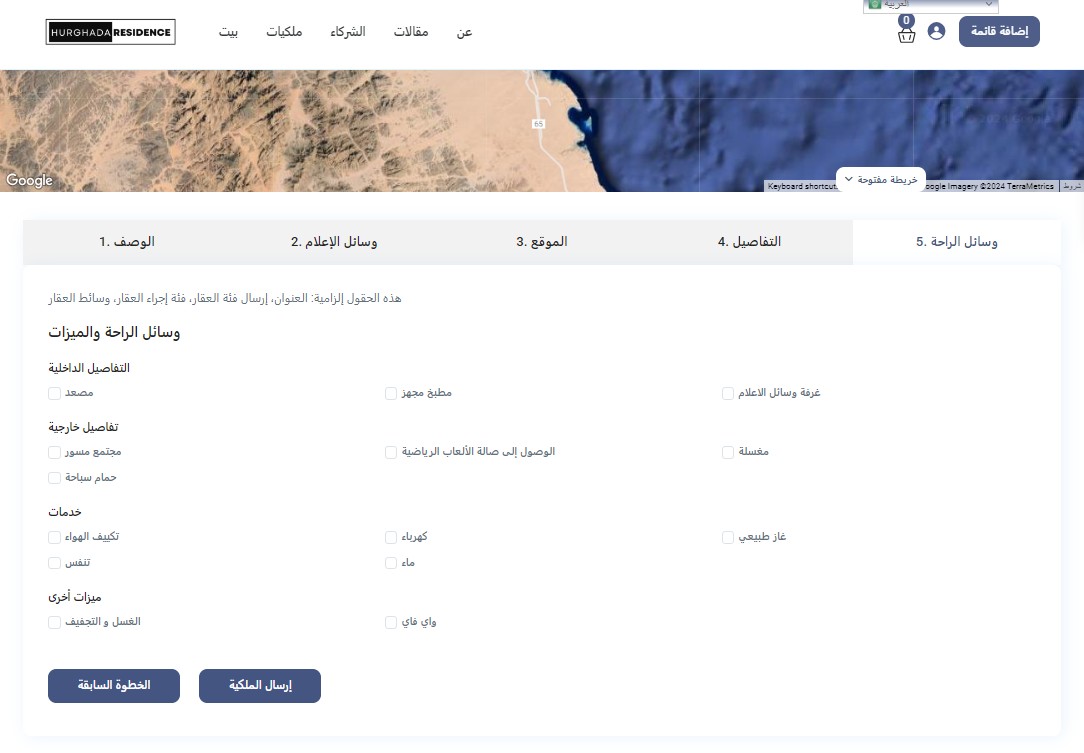Image resolution: width=1084 pixels, height=753 pixels.
Task: Check الوصول إلى صالة الألعاب الرياضية
Action: [x=391, y=452]
